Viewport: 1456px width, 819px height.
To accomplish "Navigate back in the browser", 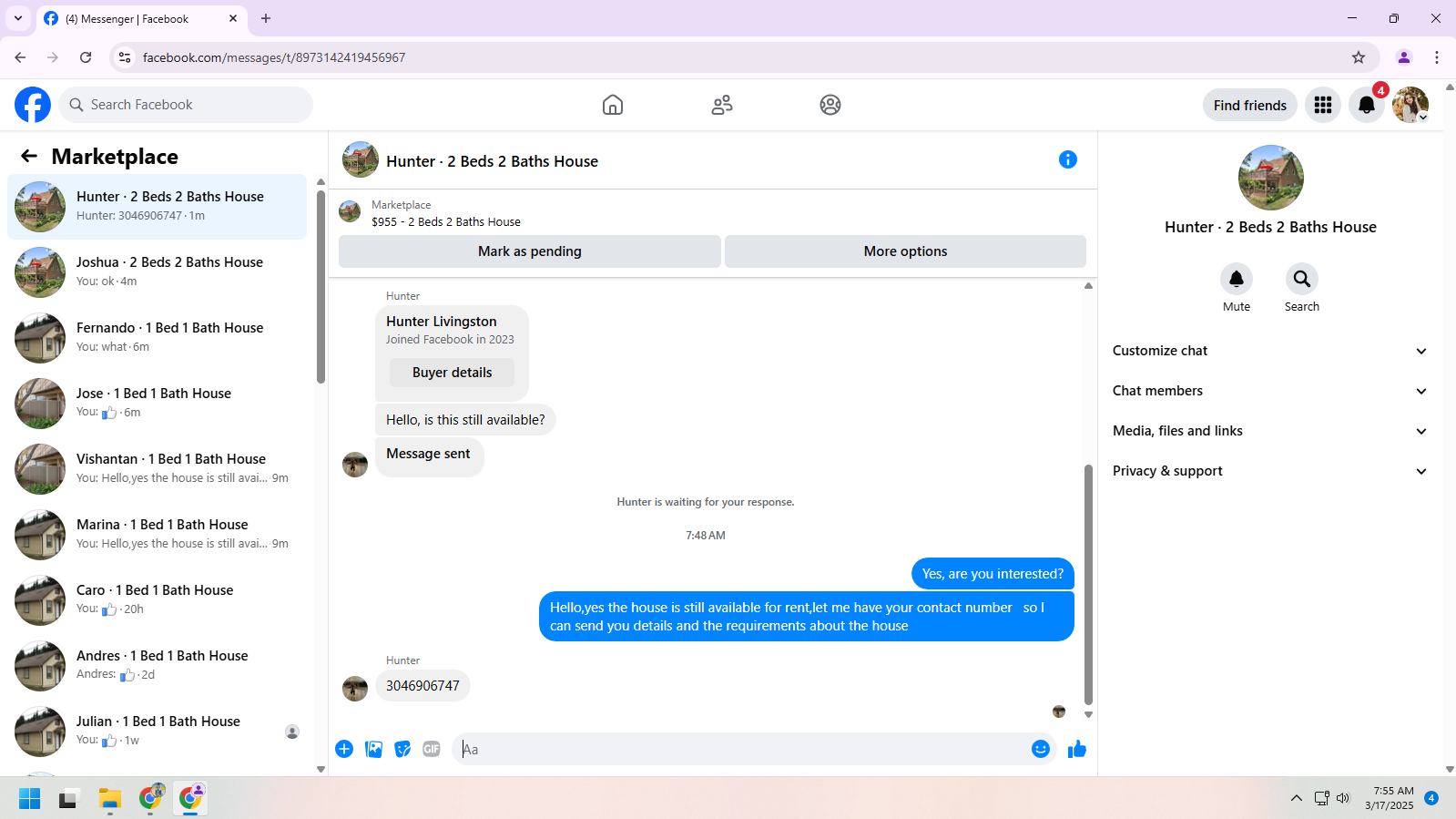I will (x=20, y=57).
